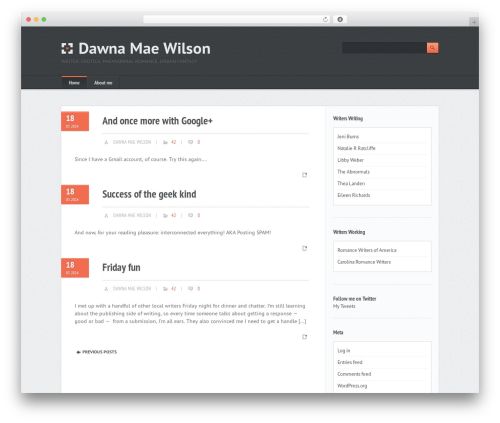Open the Entries feed link
Image resolution: width=500 pixels, height=423 pixels.
(x=350, y=362)
